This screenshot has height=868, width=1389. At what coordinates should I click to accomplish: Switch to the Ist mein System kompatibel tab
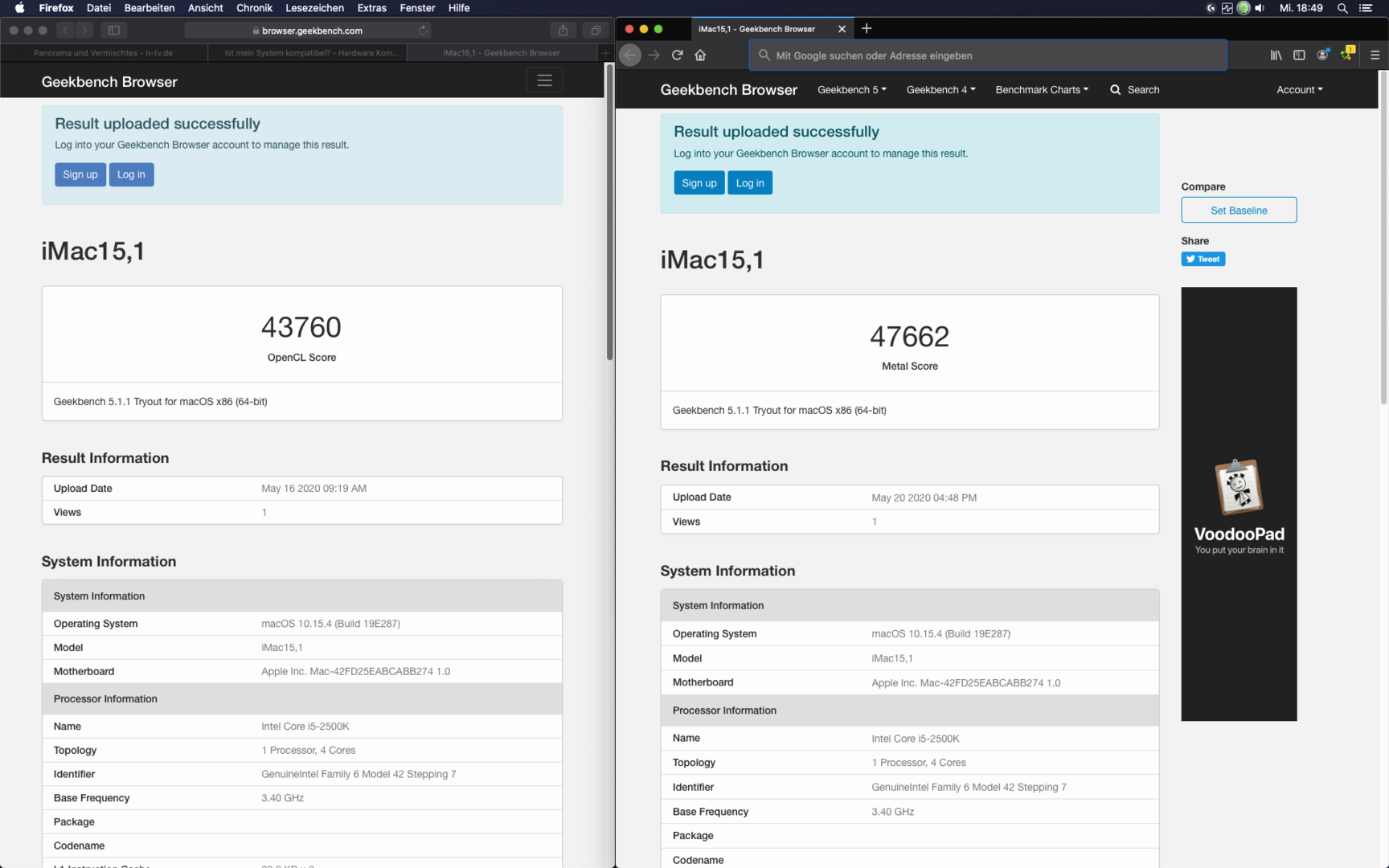pos(307,53)
